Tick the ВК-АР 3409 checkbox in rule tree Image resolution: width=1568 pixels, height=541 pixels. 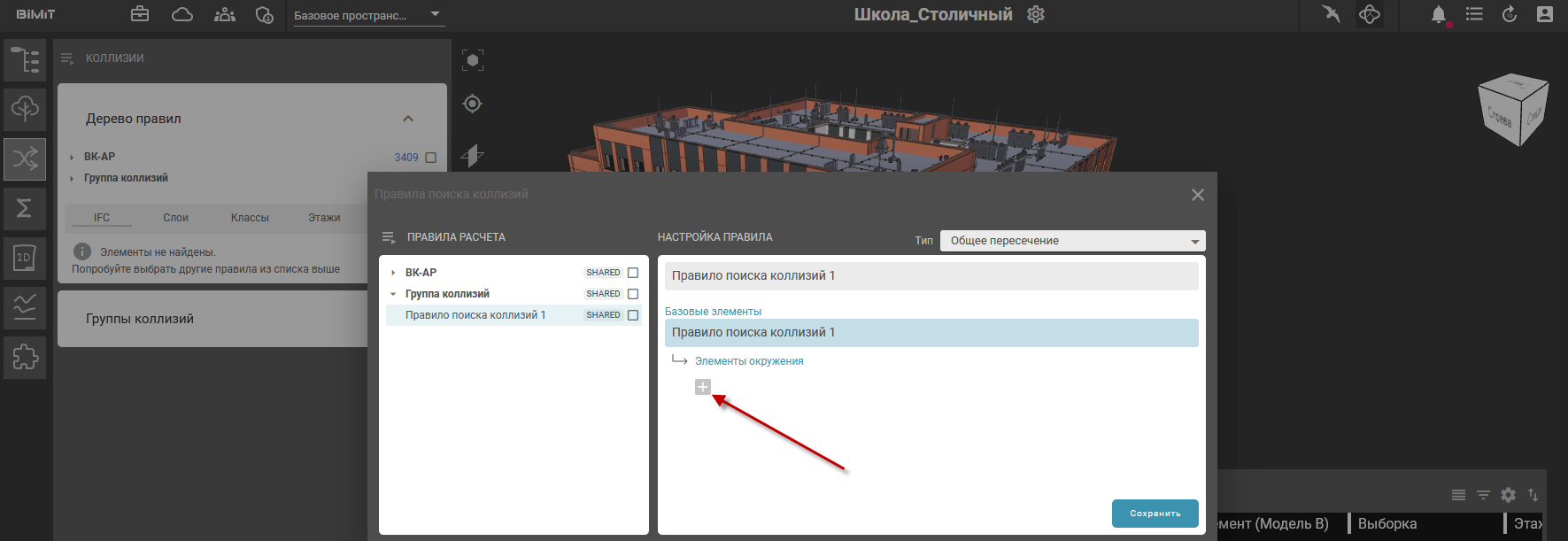click(x=431, y=158)
